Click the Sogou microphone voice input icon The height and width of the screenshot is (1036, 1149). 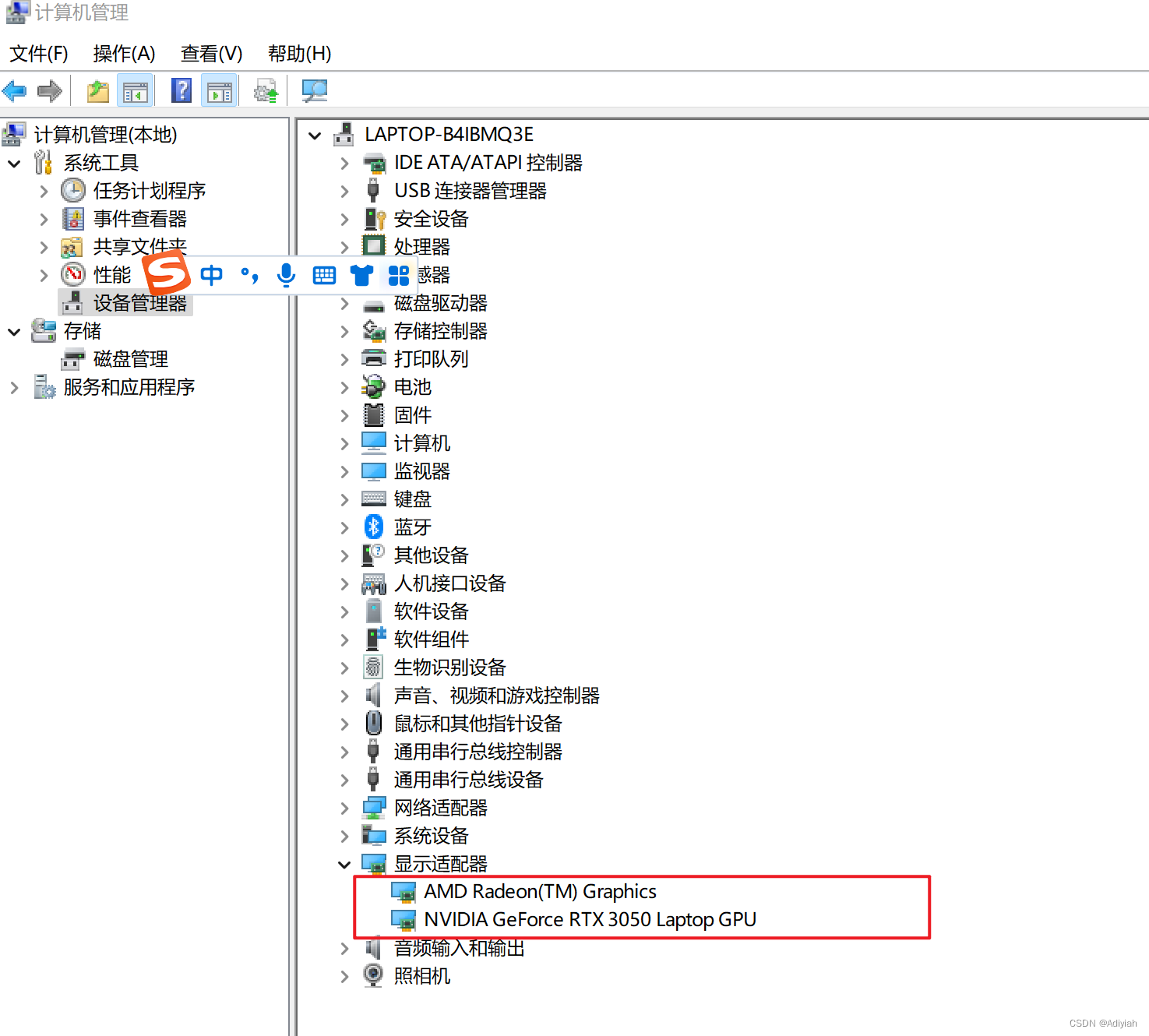286,275
